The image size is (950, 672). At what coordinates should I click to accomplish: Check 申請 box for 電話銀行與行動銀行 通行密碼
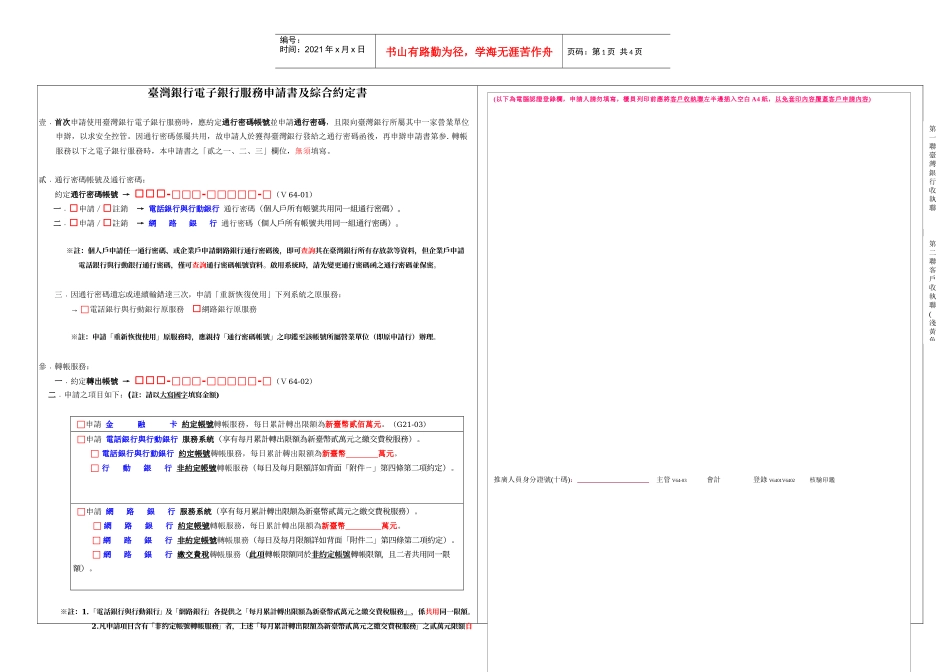[73, 208]
